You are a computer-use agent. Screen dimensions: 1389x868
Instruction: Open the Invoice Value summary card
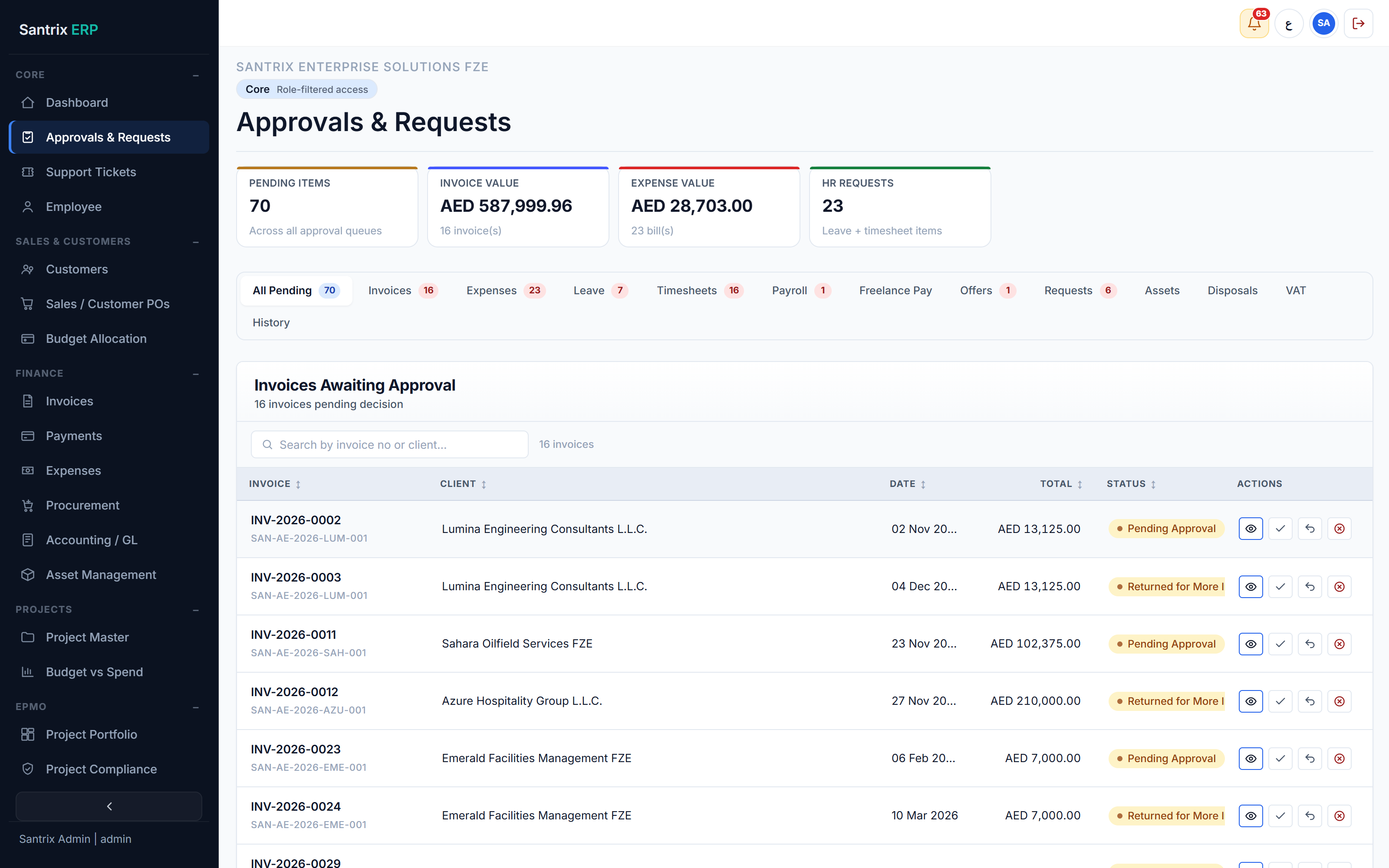point(518,207)
